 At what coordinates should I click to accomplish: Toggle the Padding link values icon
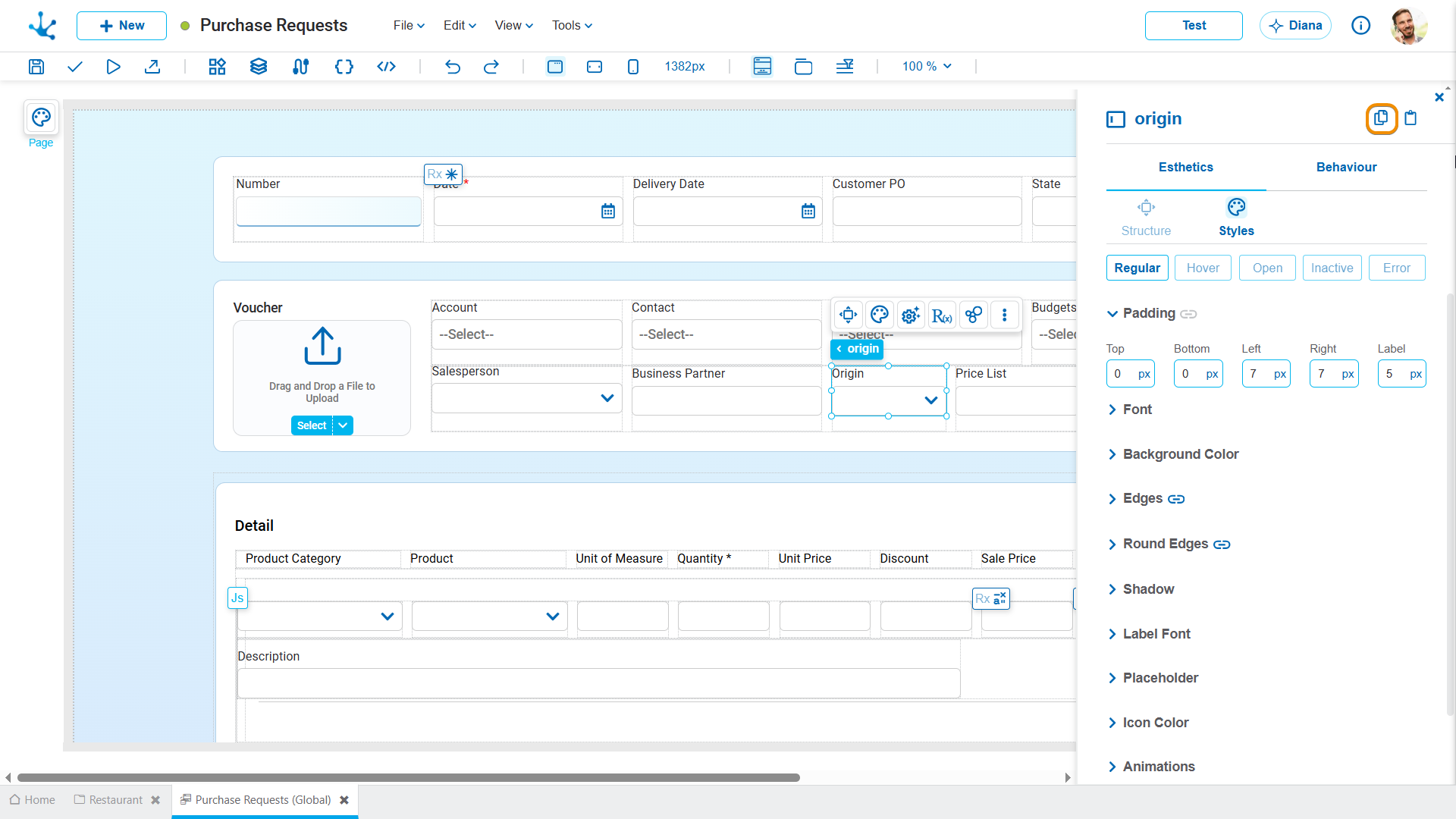coord(1188,314)
